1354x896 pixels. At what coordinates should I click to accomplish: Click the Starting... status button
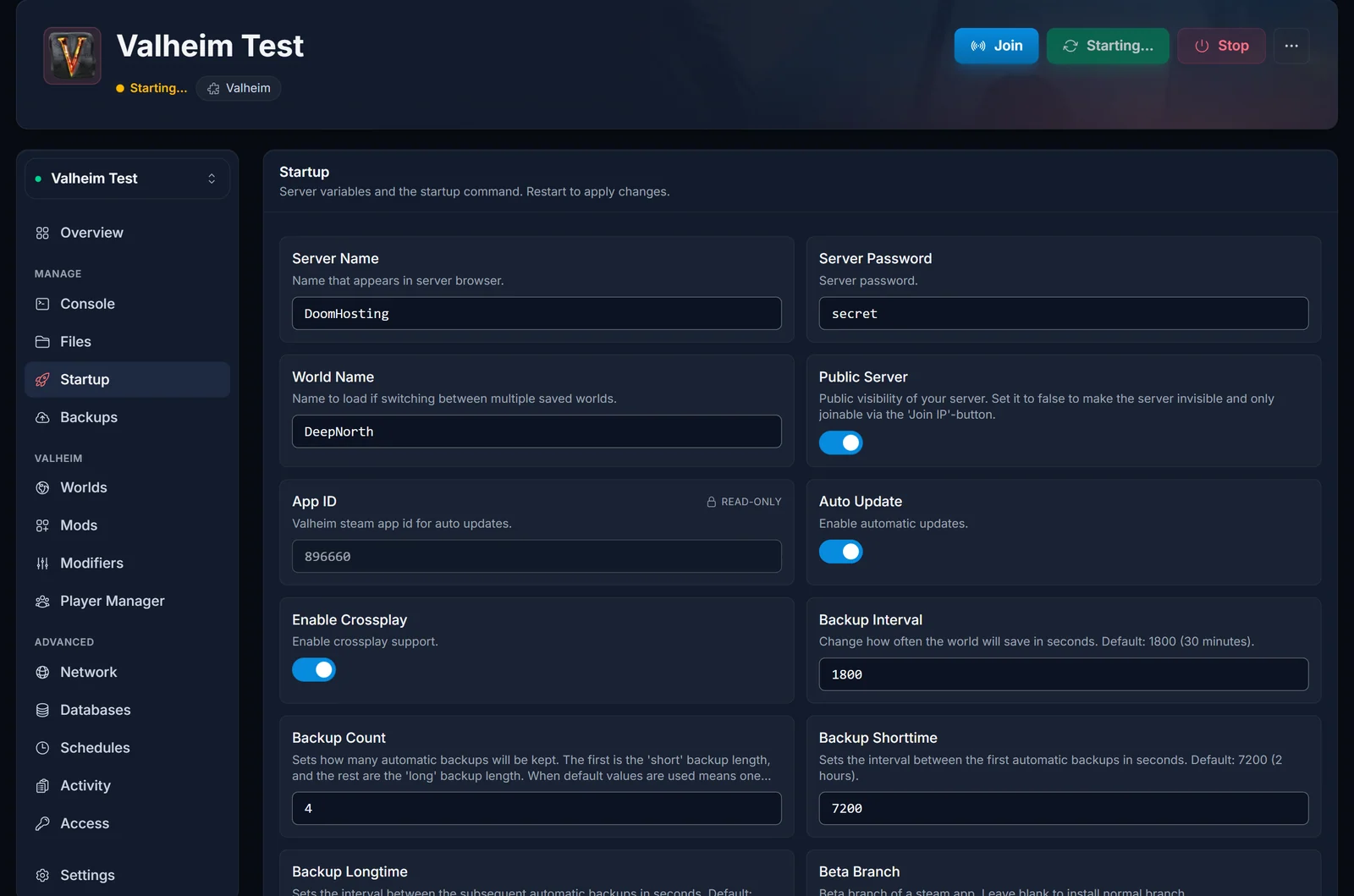pos(1108,46)
